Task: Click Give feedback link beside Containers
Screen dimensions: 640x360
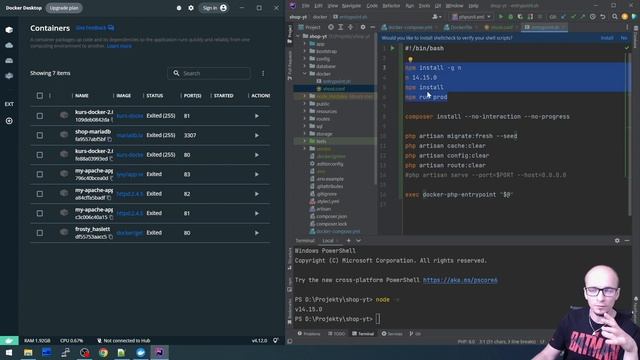Action: (x=95, y=28)
